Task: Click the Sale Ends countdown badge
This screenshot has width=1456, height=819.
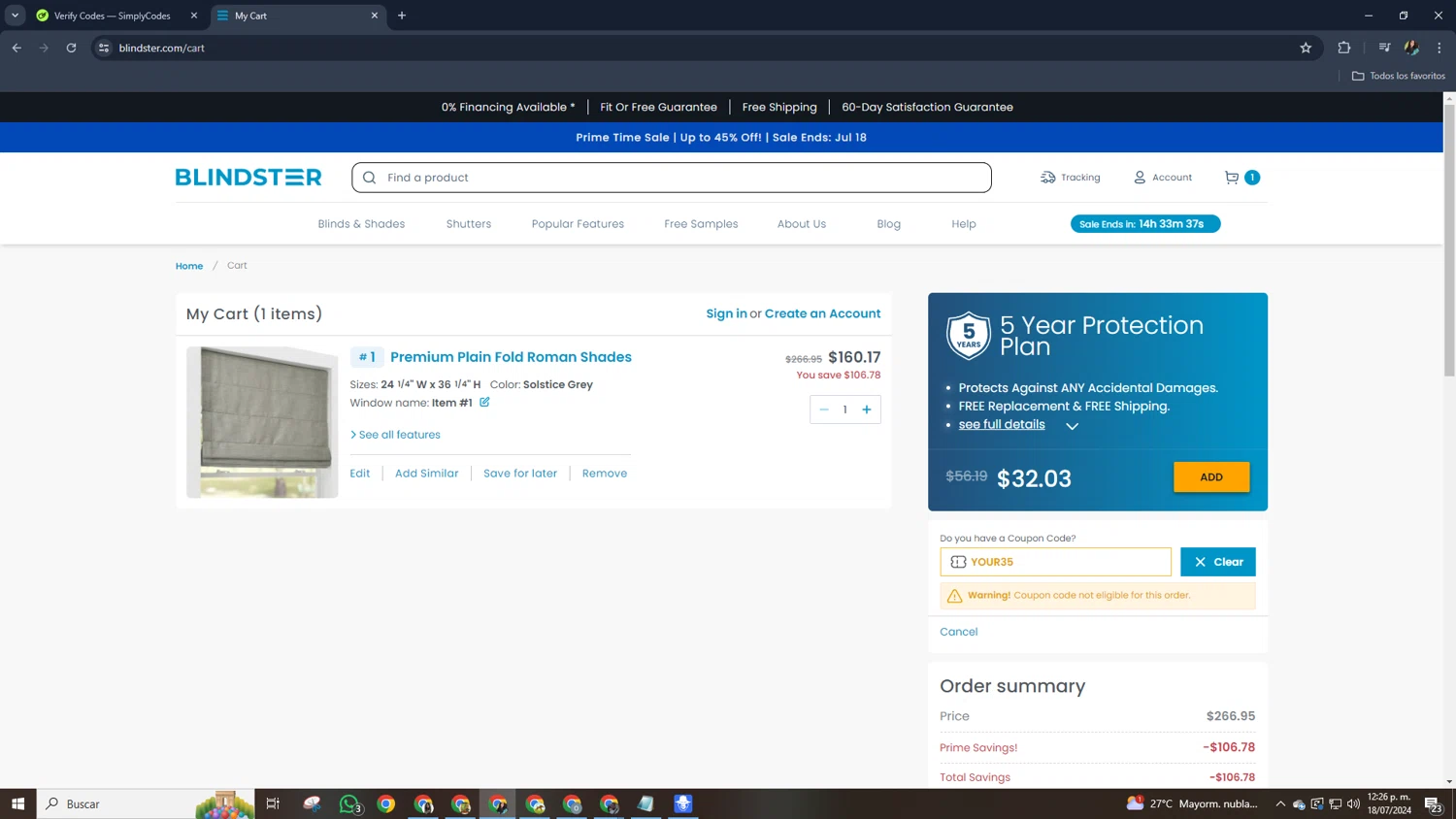Action: (1145, 224)
